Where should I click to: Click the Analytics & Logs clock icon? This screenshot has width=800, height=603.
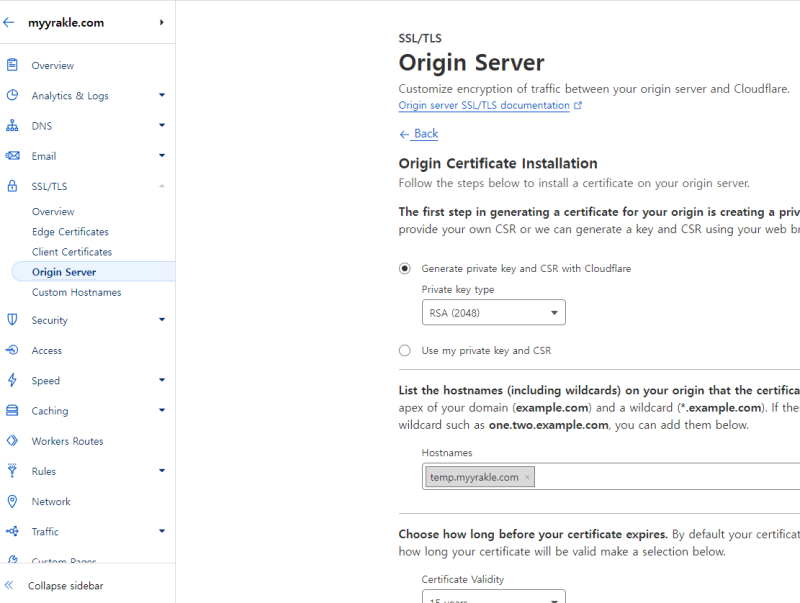tap(12, 95)
